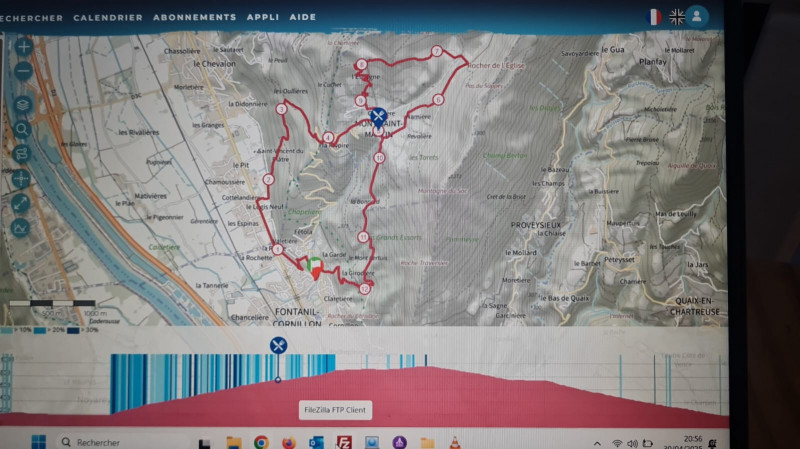The width and height of the screenshot is (800, 449).
Task: Switch language to French flag
Action: pos(654,17)
